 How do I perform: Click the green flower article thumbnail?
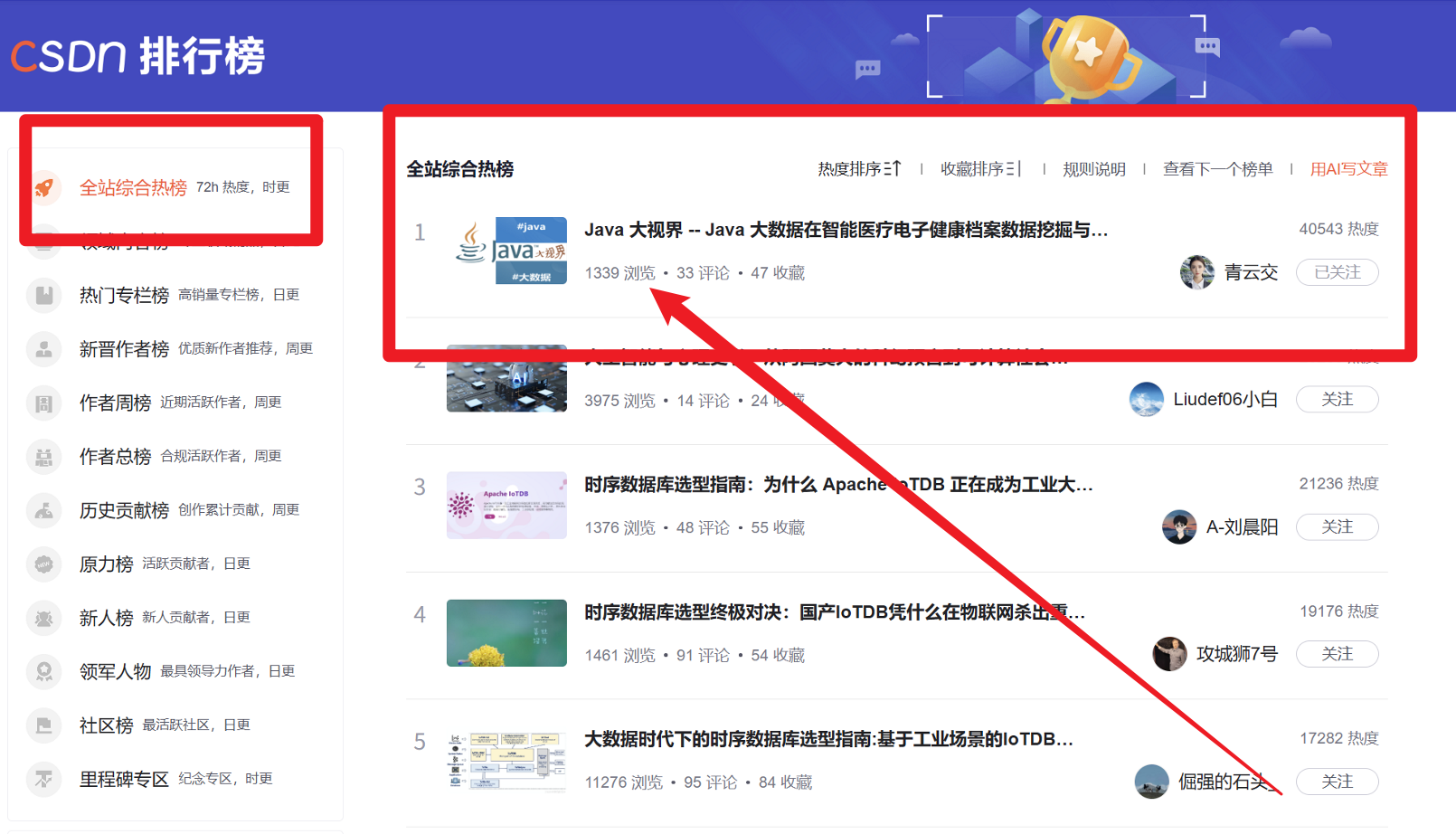(506, 633)
